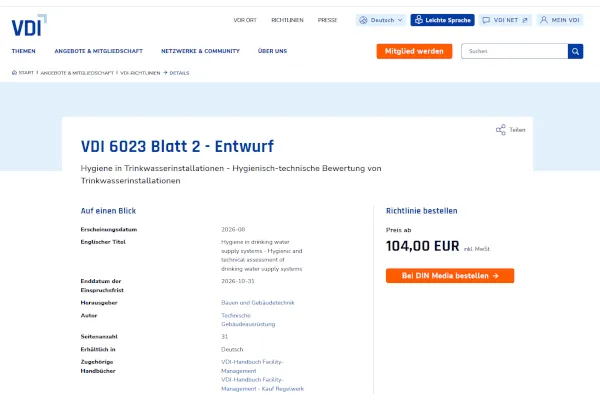Click the Autor label

click(x=89, y=316)
